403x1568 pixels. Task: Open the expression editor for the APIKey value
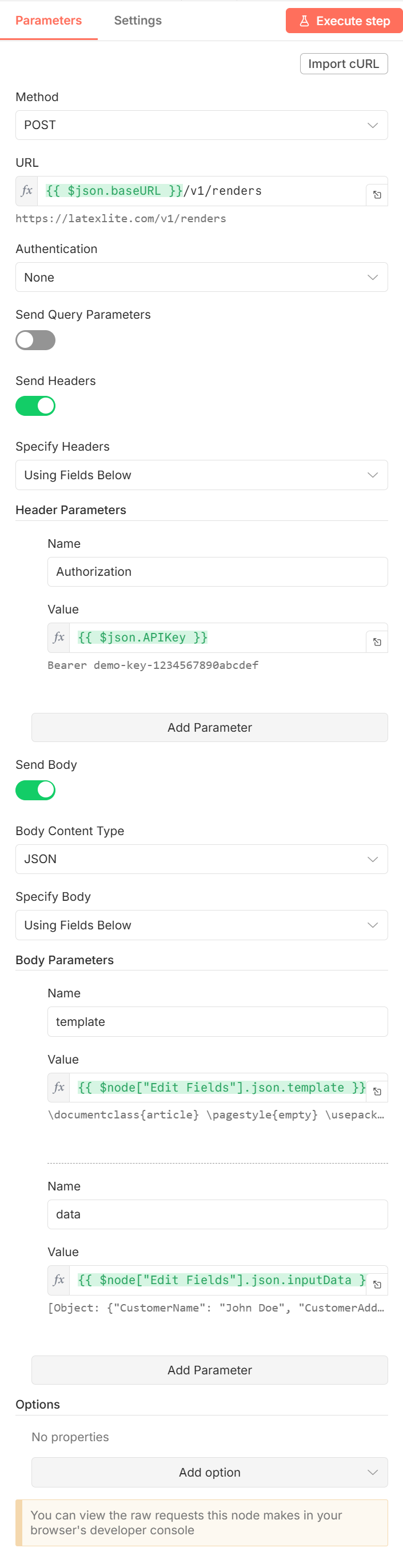coord(377,640)
